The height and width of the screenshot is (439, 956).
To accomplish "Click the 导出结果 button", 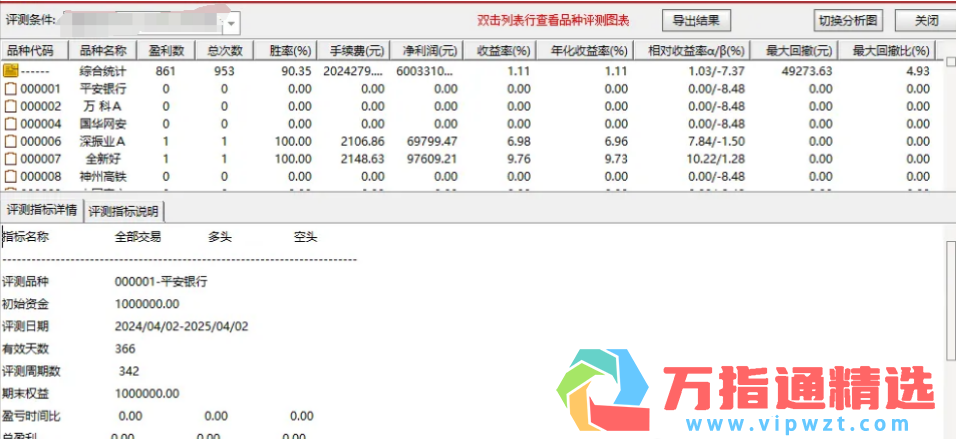I will coord(696,20).
